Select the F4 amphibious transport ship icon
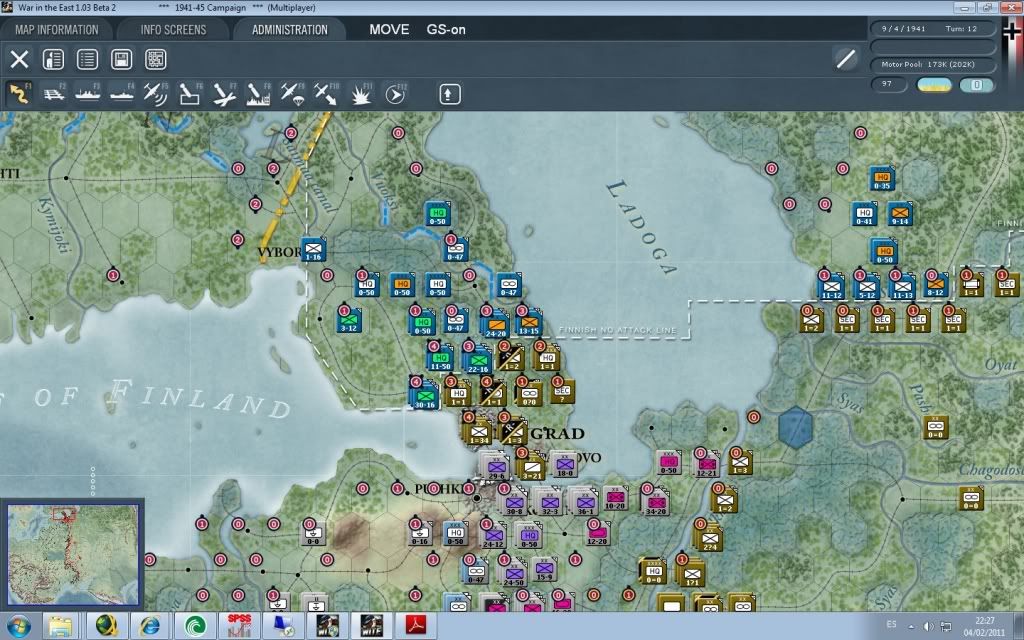The width and height of the screenshot is (1024, 640). pyautogui.click(x=121, y=94)
